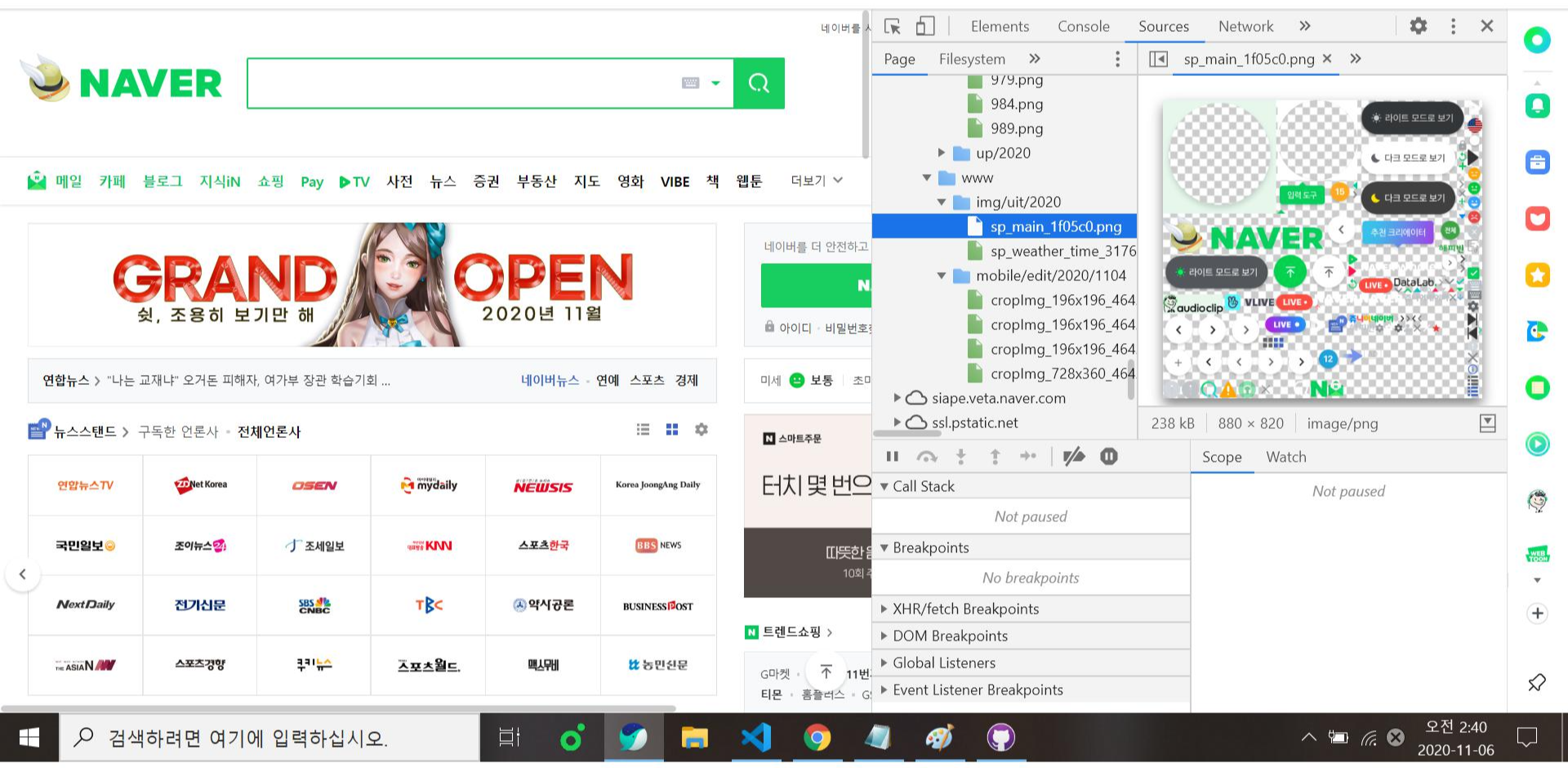This screenshot has width=1568, height=768.
Task: Close the sp_main_1f05c0.png file tab
Action: click(1327, 59)
